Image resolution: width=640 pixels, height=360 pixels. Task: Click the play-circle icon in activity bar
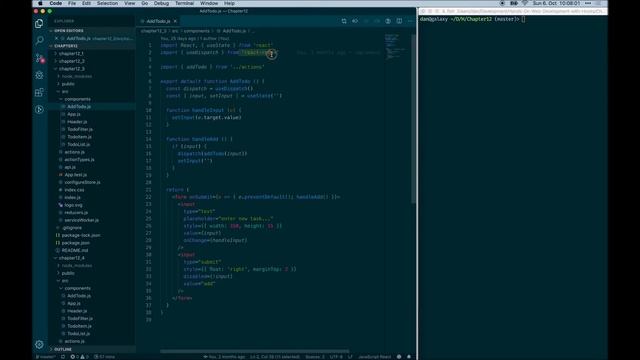[39, 109]
